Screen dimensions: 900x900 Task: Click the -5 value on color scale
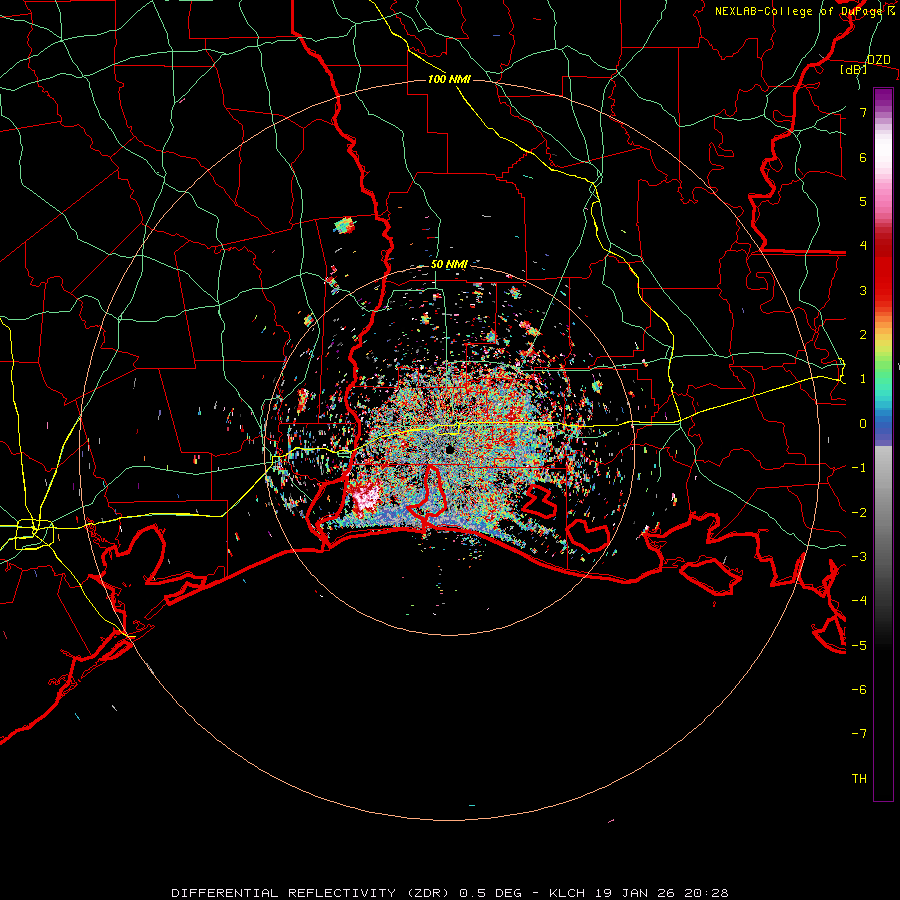(859, 645)
